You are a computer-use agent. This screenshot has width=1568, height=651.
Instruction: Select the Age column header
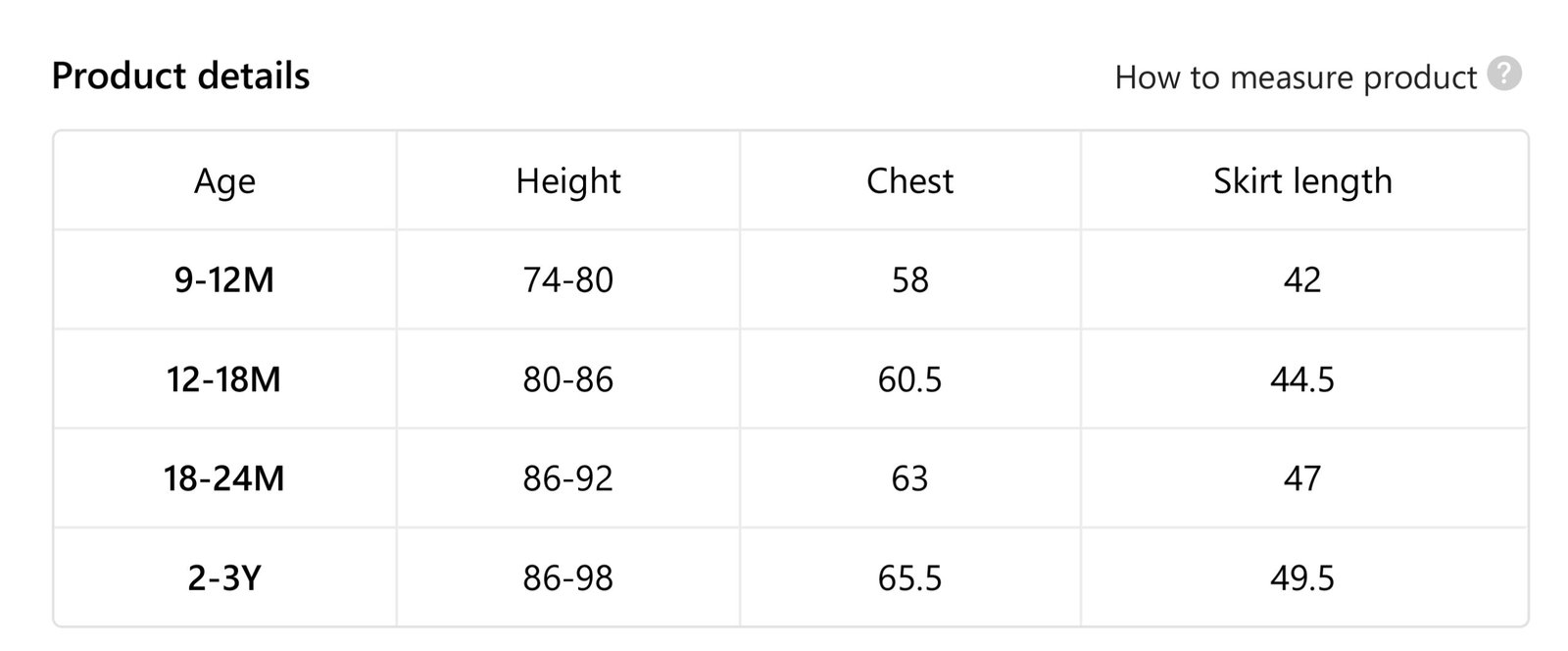click(x=224, y=181)
